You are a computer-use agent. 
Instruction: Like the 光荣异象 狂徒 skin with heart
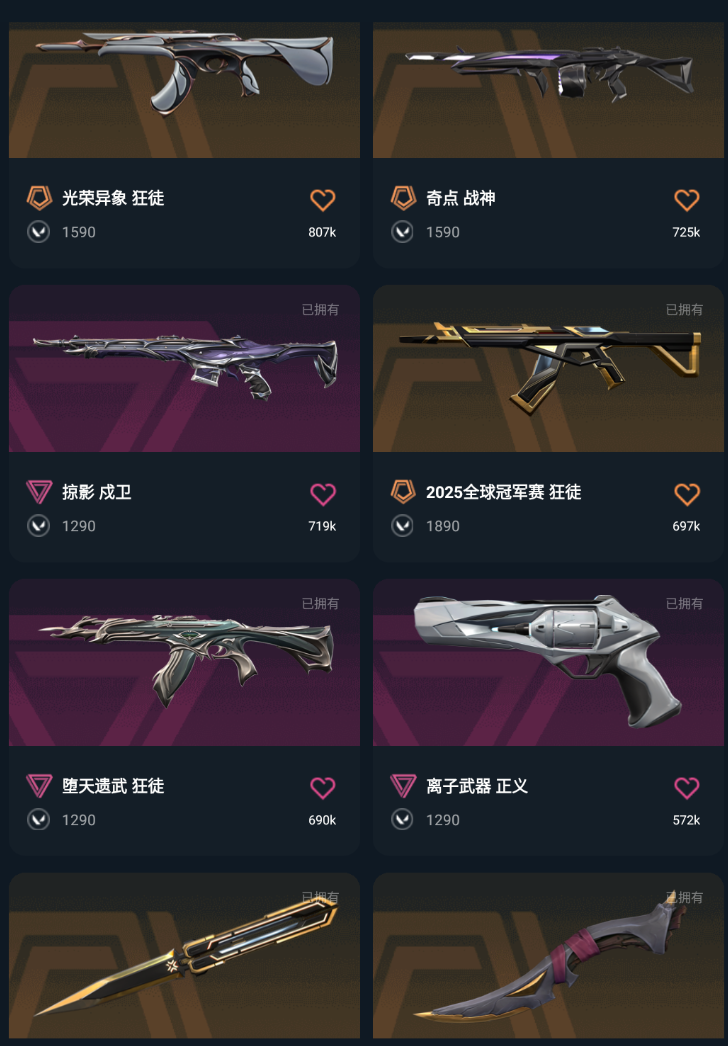322,199
